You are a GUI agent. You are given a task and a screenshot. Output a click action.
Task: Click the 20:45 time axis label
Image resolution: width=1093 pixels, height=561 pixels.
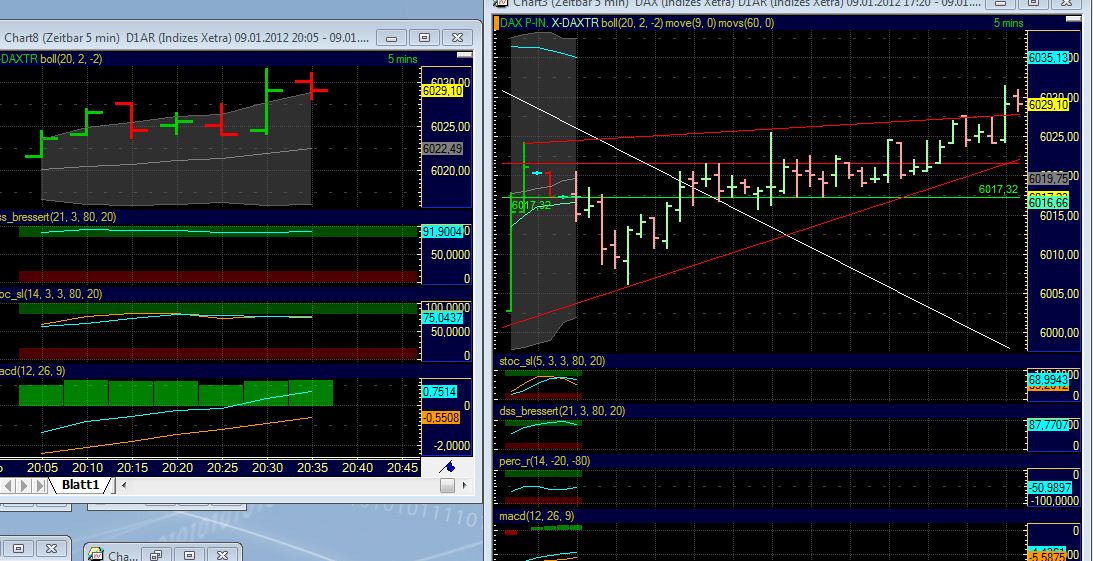click(402, 468)
